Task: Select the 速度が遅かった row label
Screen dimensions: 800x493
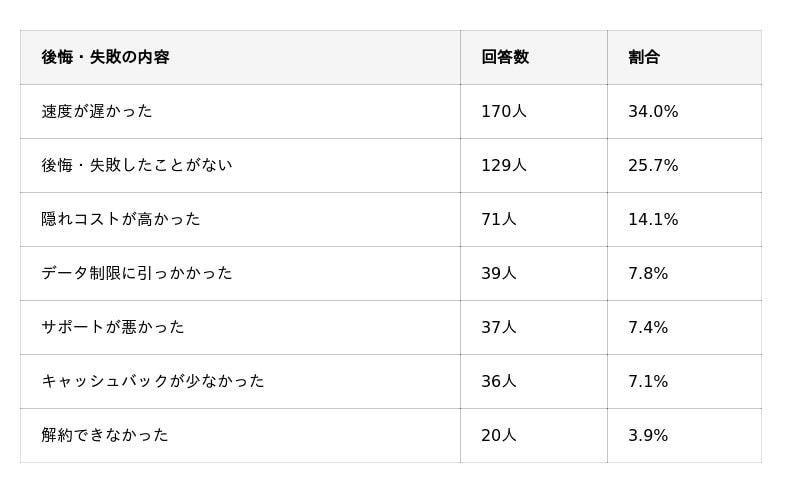Action: [97, 111]
